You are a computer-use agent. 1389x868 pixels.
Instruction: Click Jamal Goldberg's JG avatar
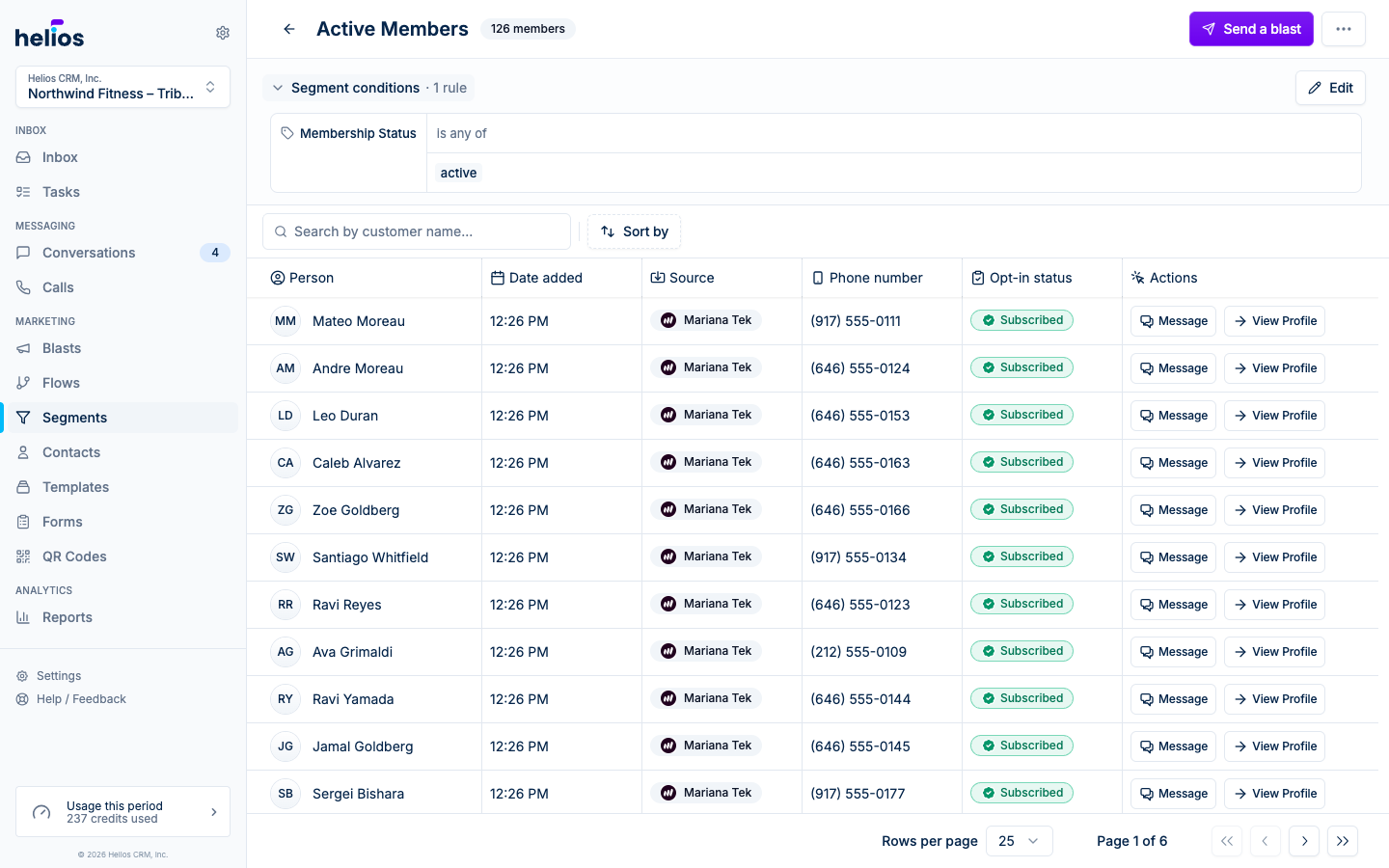click(286, 746)
